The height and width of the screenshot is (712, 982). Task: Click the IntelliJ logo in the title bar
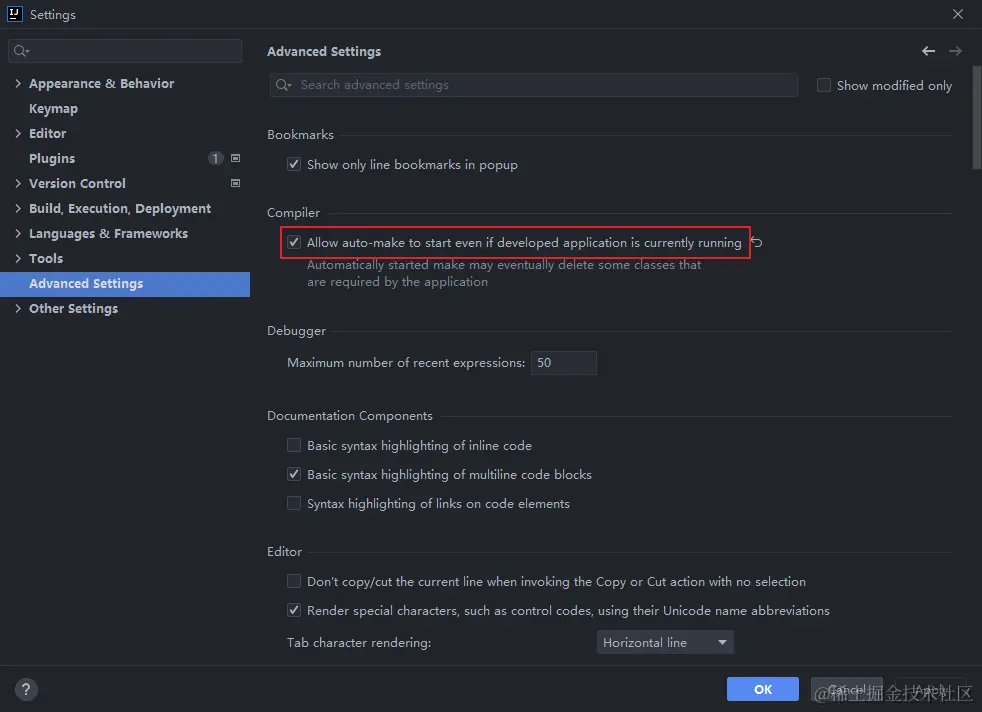point(14,14)
